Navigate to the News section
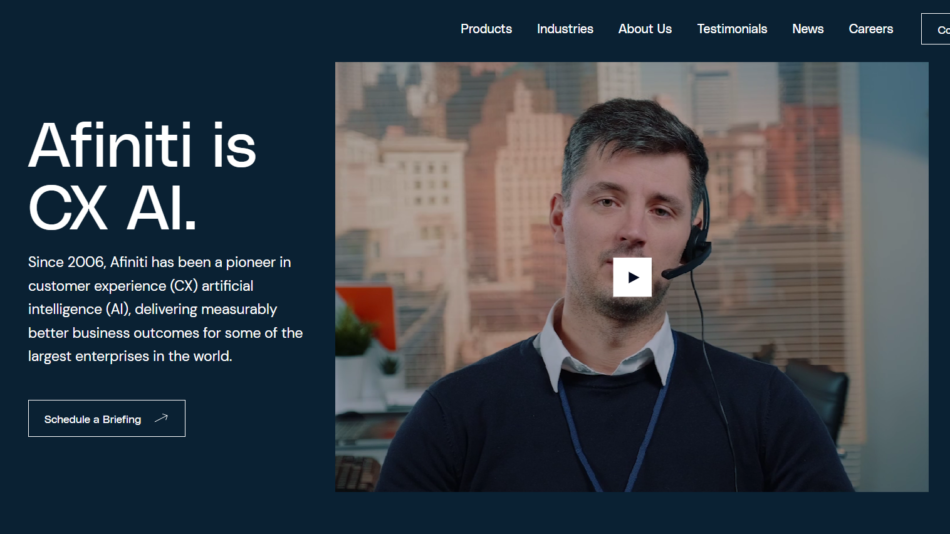This screenshot has width=950, height=534. pyautogui.click(x=808, y=29)
